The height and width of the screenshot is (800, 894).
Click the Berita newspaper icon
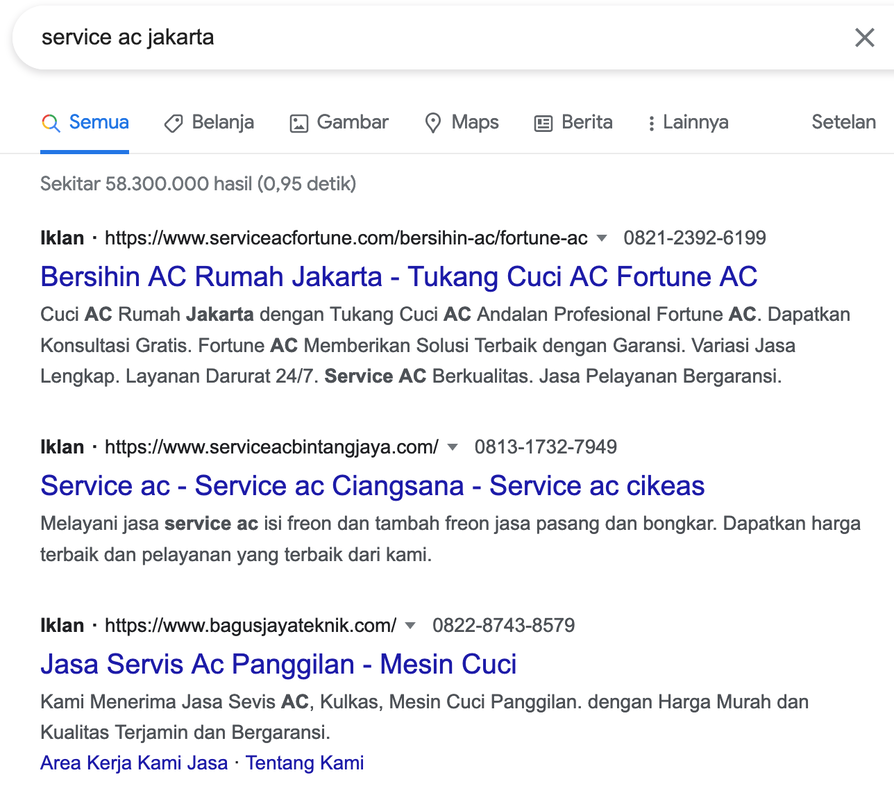(543, 123)
